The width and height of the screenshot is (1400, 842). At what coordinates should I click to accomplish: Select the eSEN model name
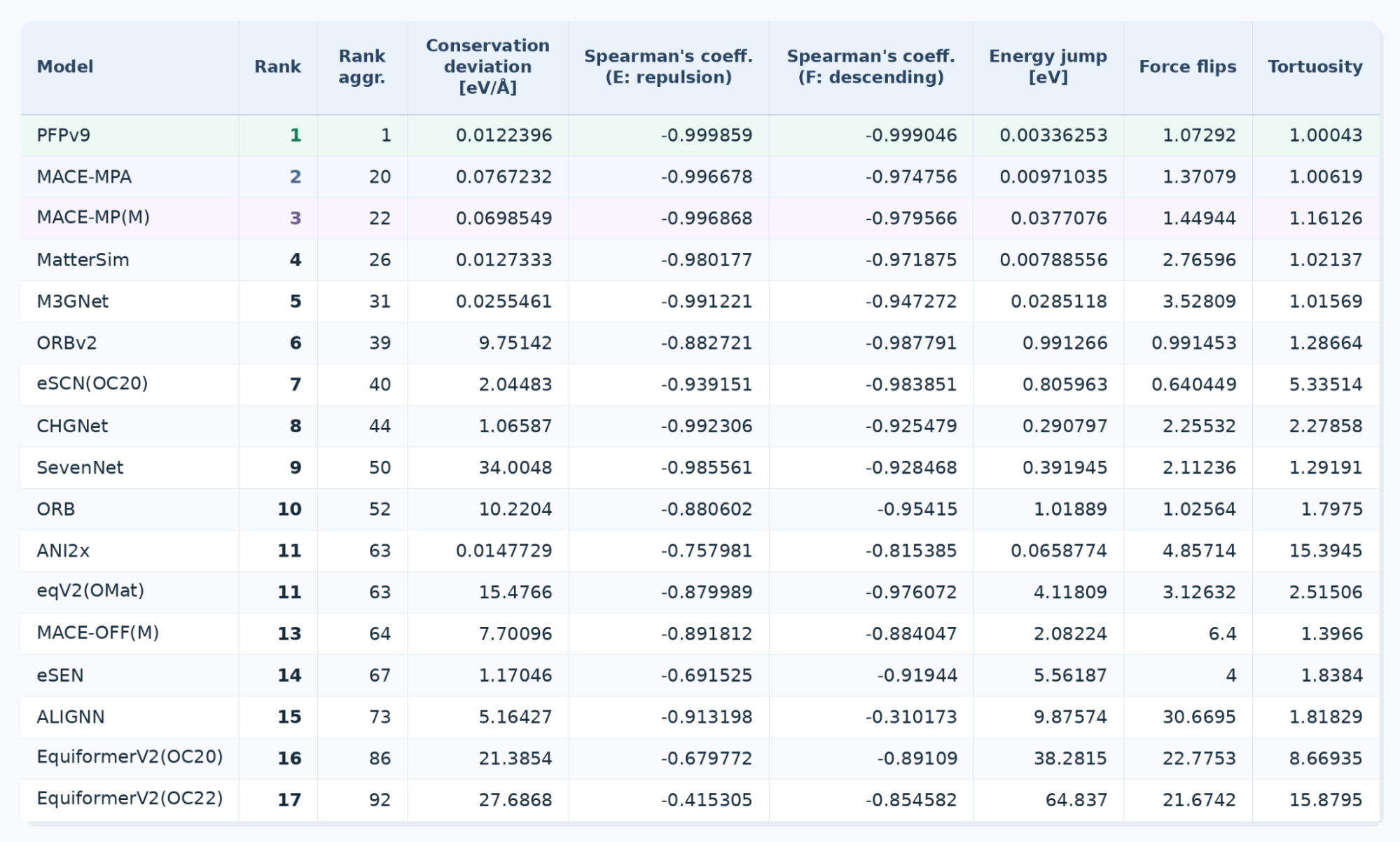click(60, 675)
